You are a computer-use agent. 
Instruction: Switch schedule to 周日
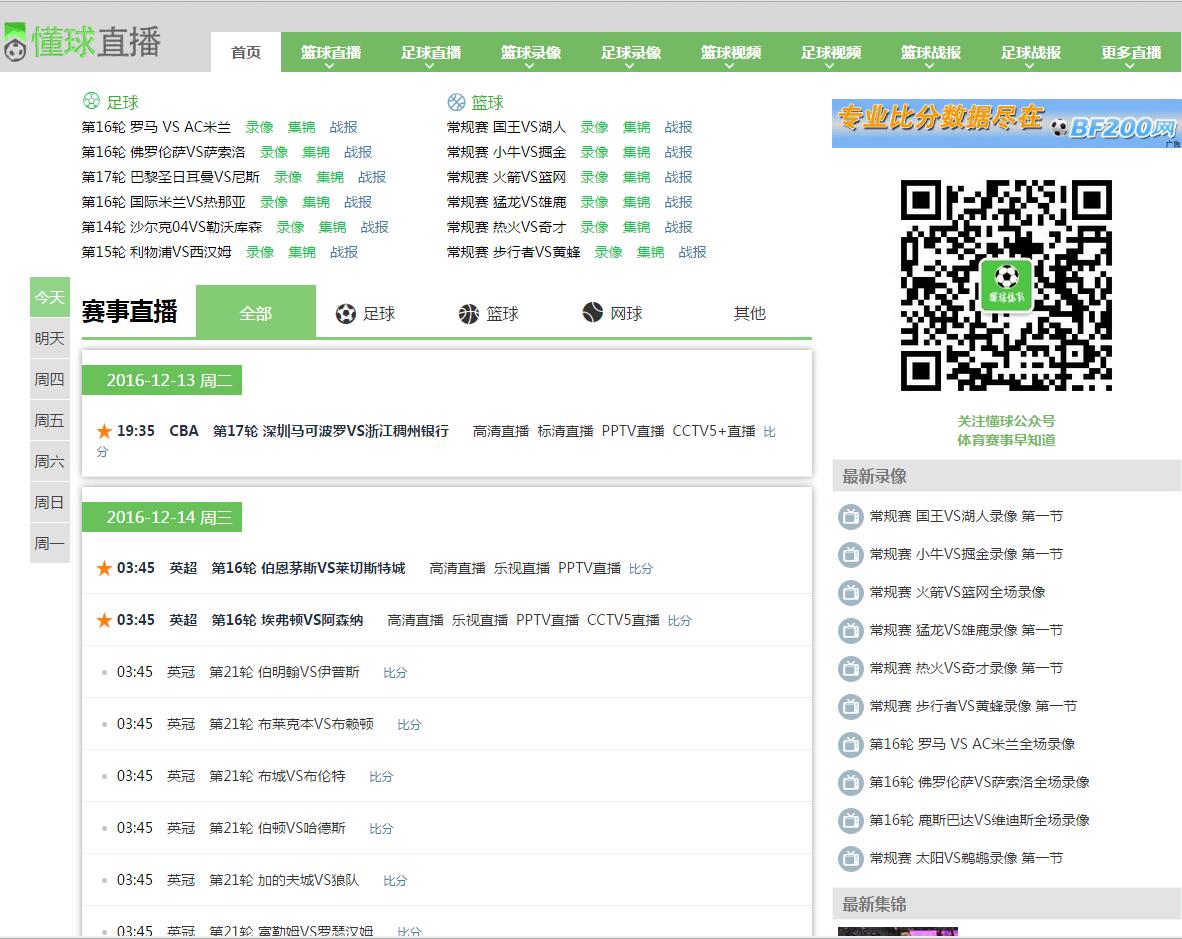(x=50, y=502)
